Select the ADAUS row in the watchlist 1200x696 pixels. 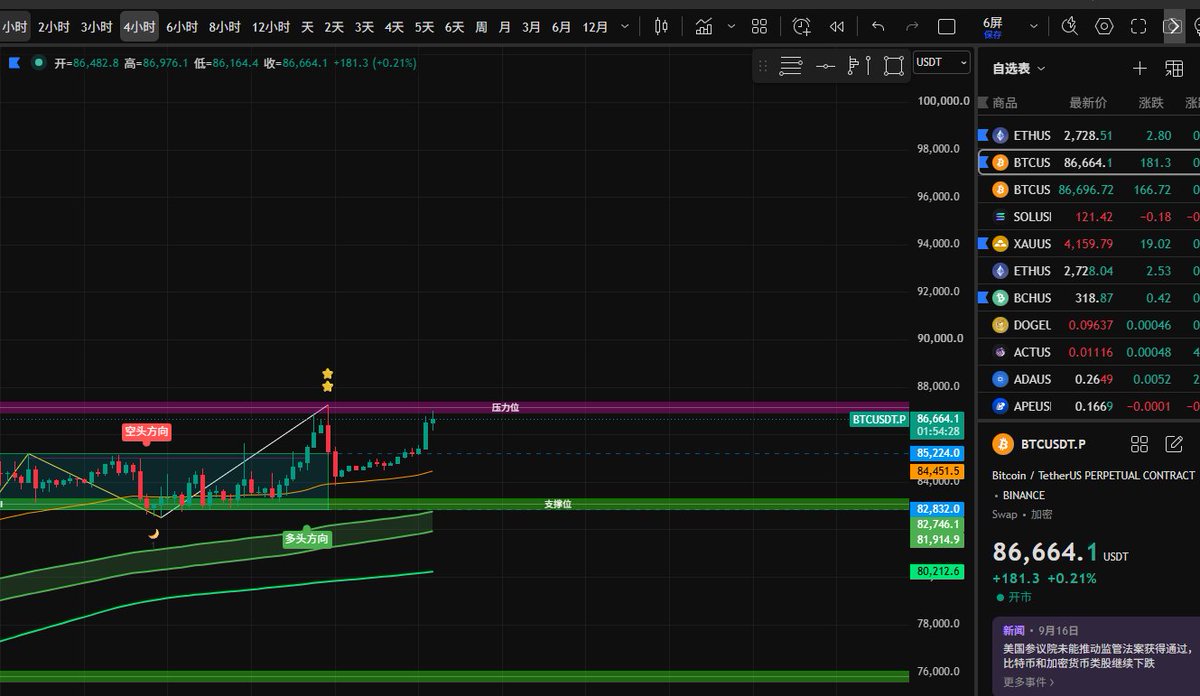1089,378
